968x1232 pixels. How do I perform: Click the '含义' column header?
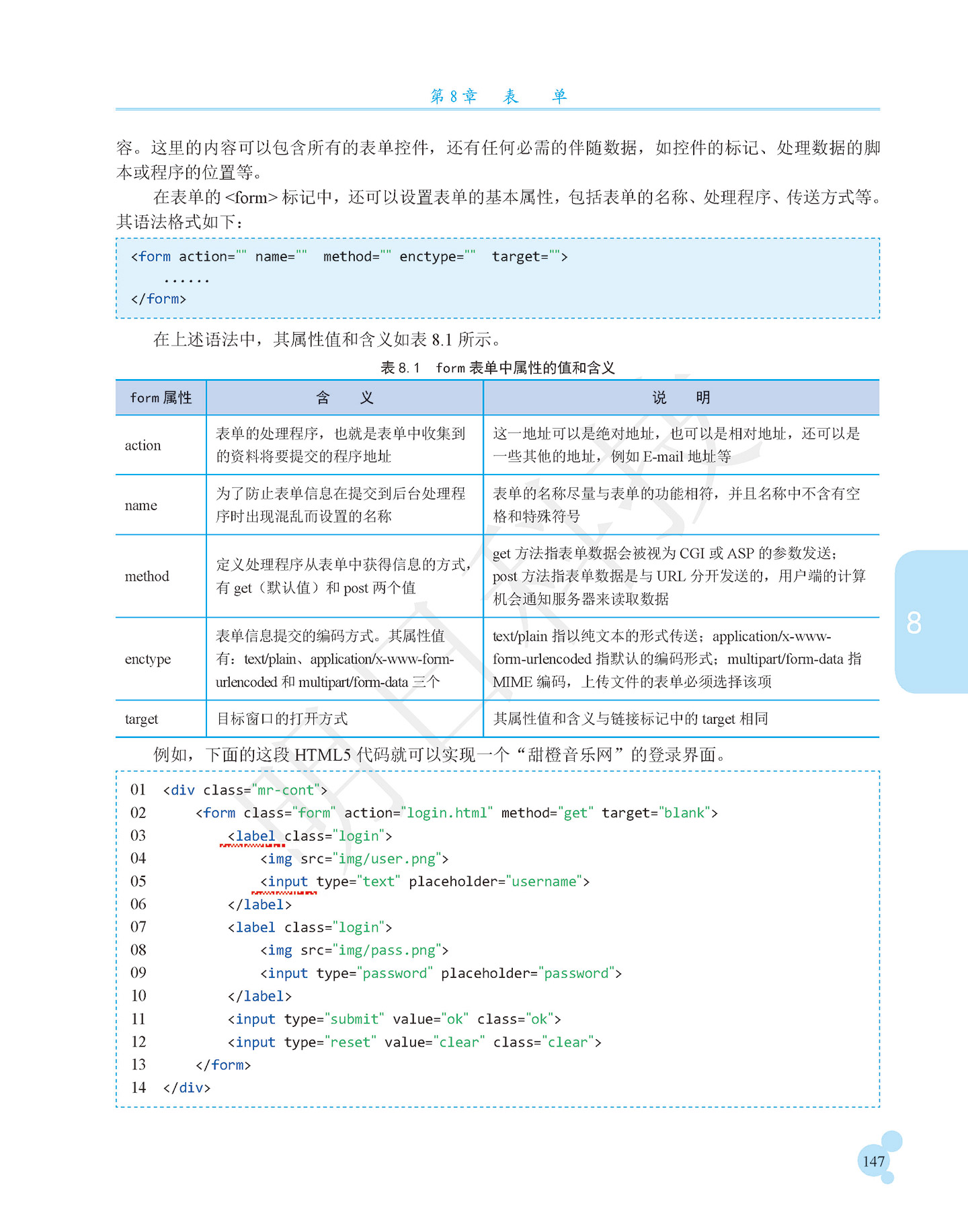(x=344, y=398)
